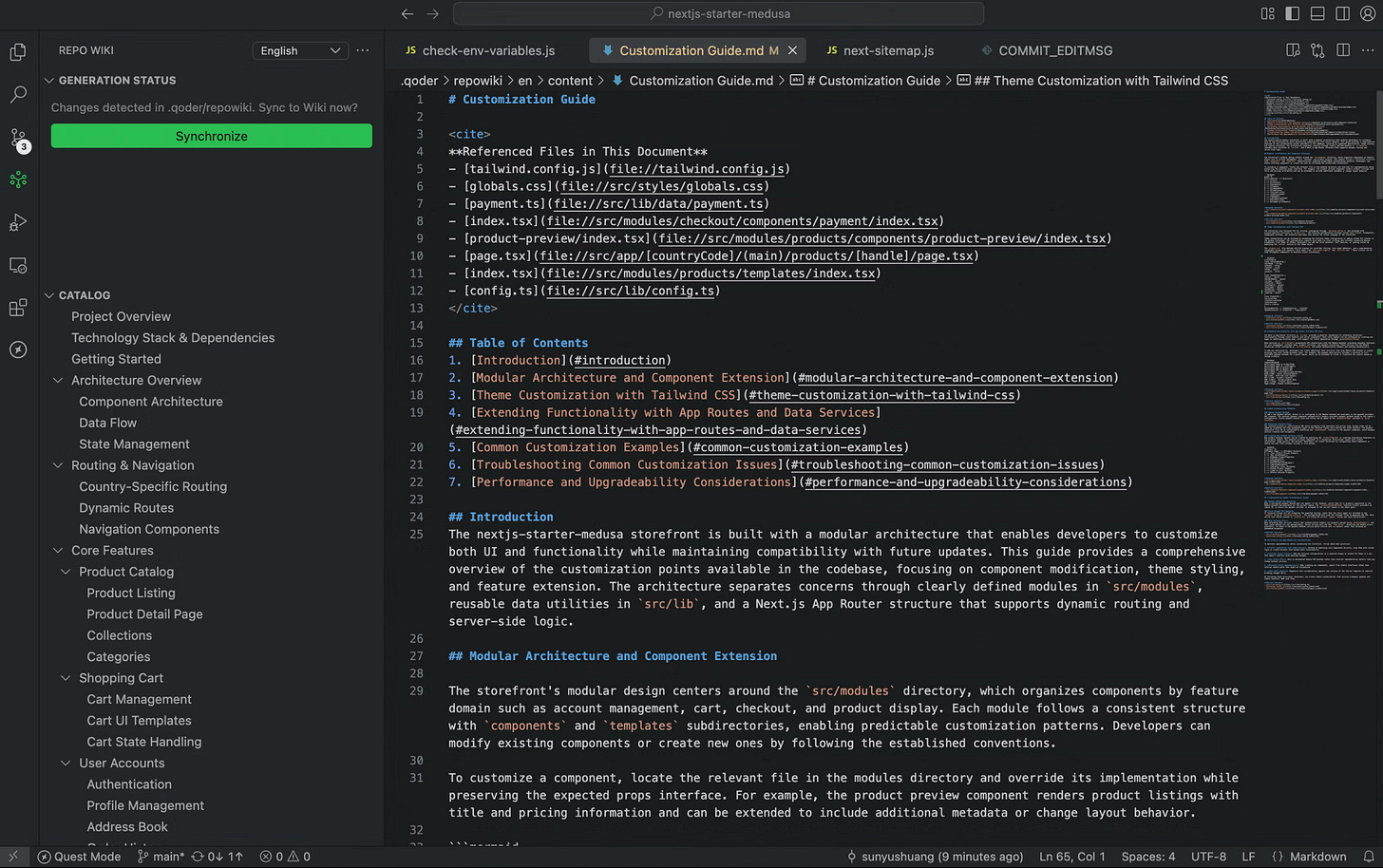
Task: Change Spaces: 4 indentation setting
Action: click(x=1148, y=856)
